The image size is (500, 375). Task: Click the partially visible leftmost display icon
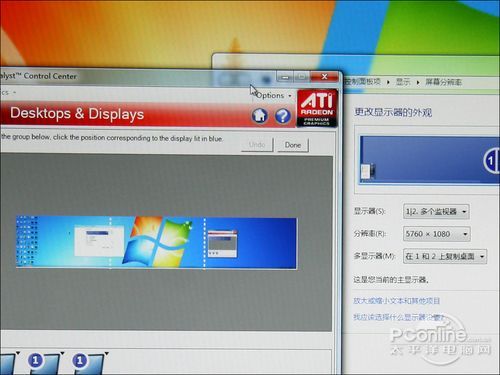point(7,363)
